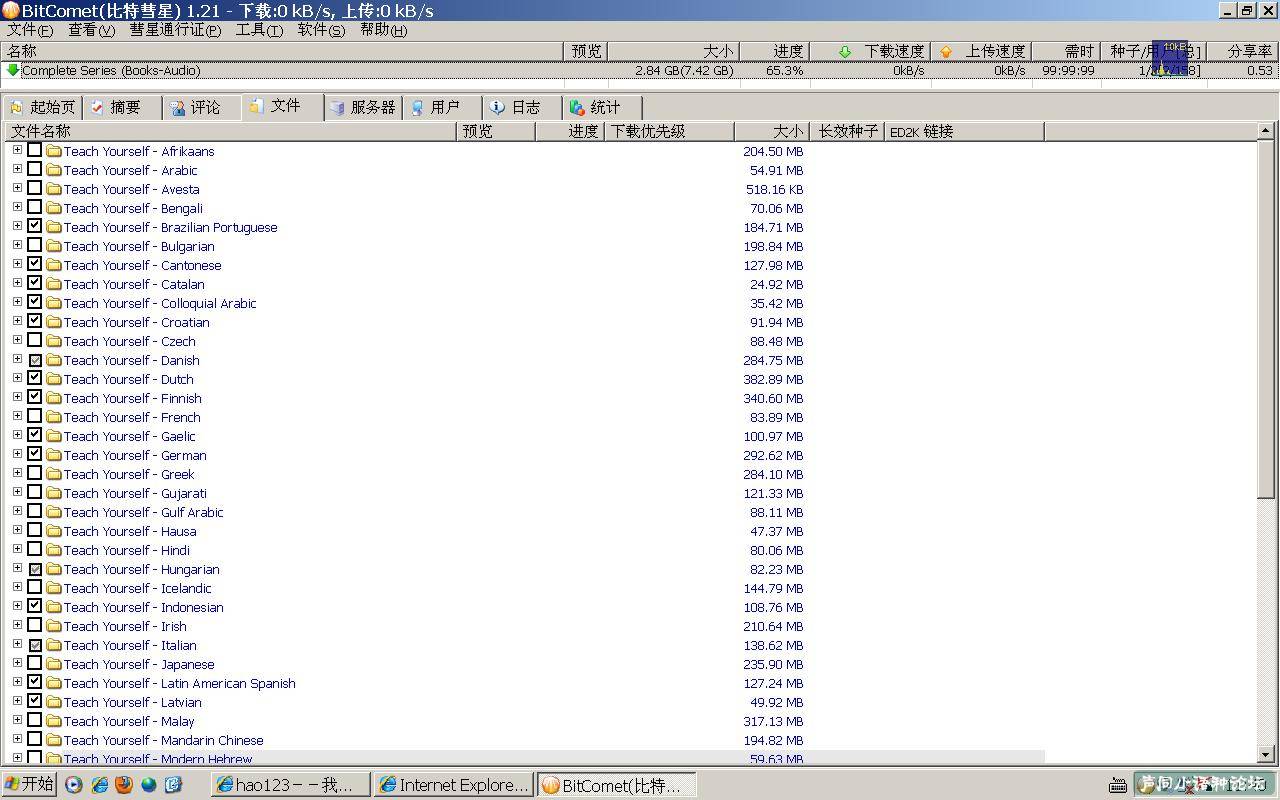Viewport: 1280px width, 800px height.
Task: Expand the Teach Yourself - Catalan folder
Action: [17, 283]
